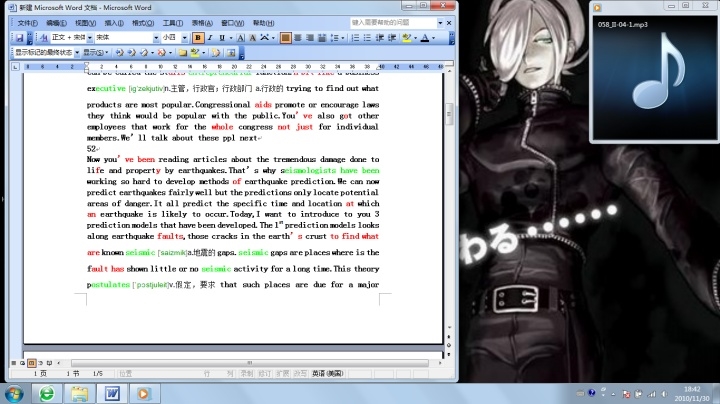Open the Styles and Formatting pane icon

click(x=44, y=38)
